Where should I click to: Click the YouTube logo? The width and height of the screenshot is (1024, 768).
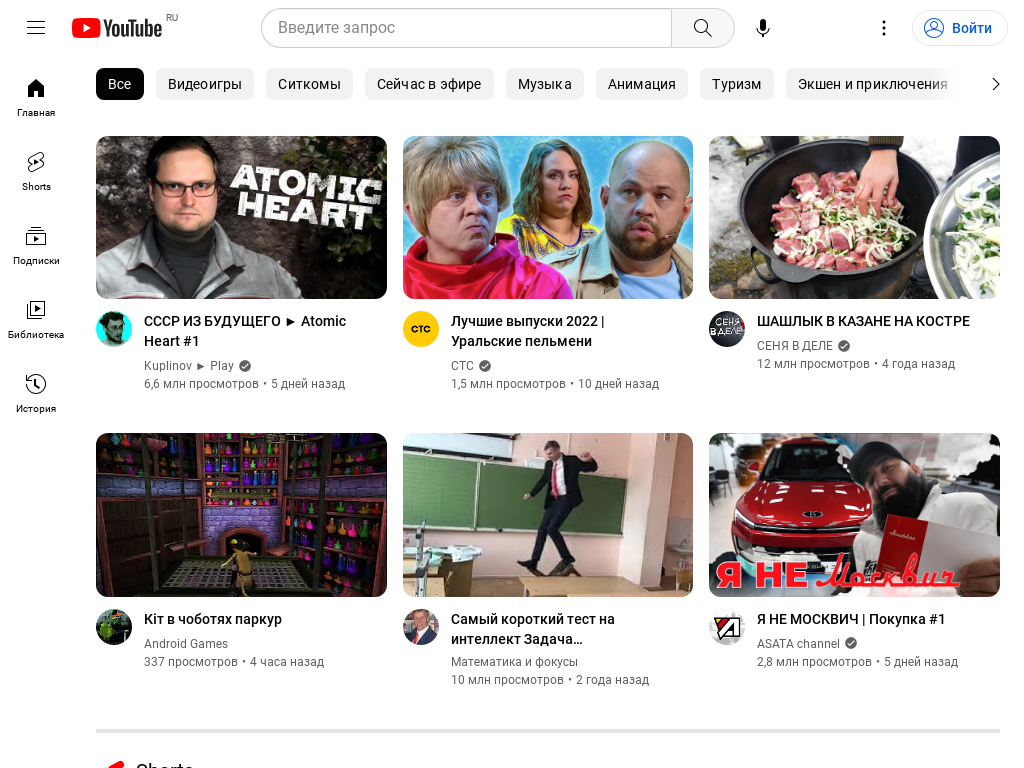click(x=117, y=28)
